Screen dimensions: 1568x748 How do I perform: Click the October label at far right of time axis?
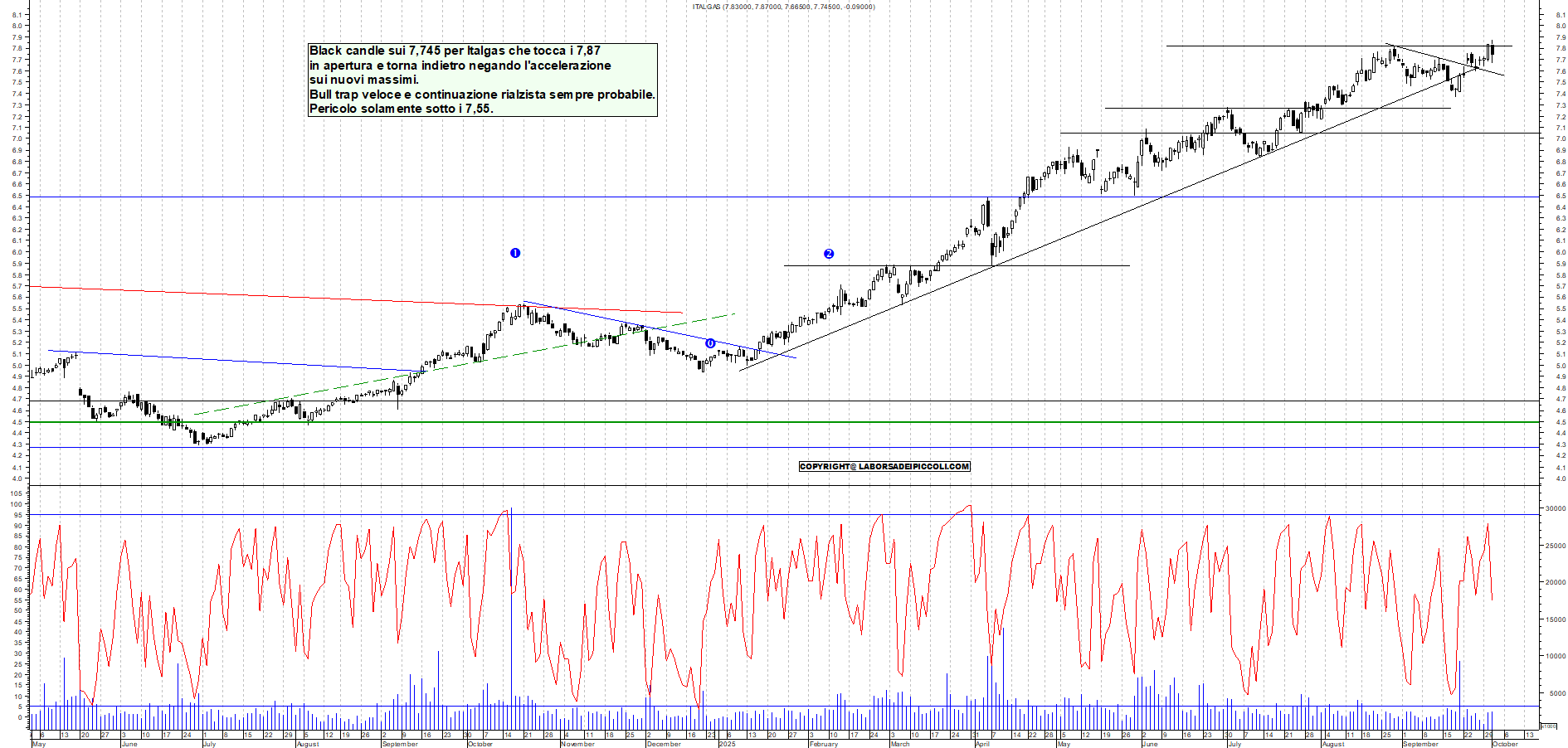tap(1505, 744)
